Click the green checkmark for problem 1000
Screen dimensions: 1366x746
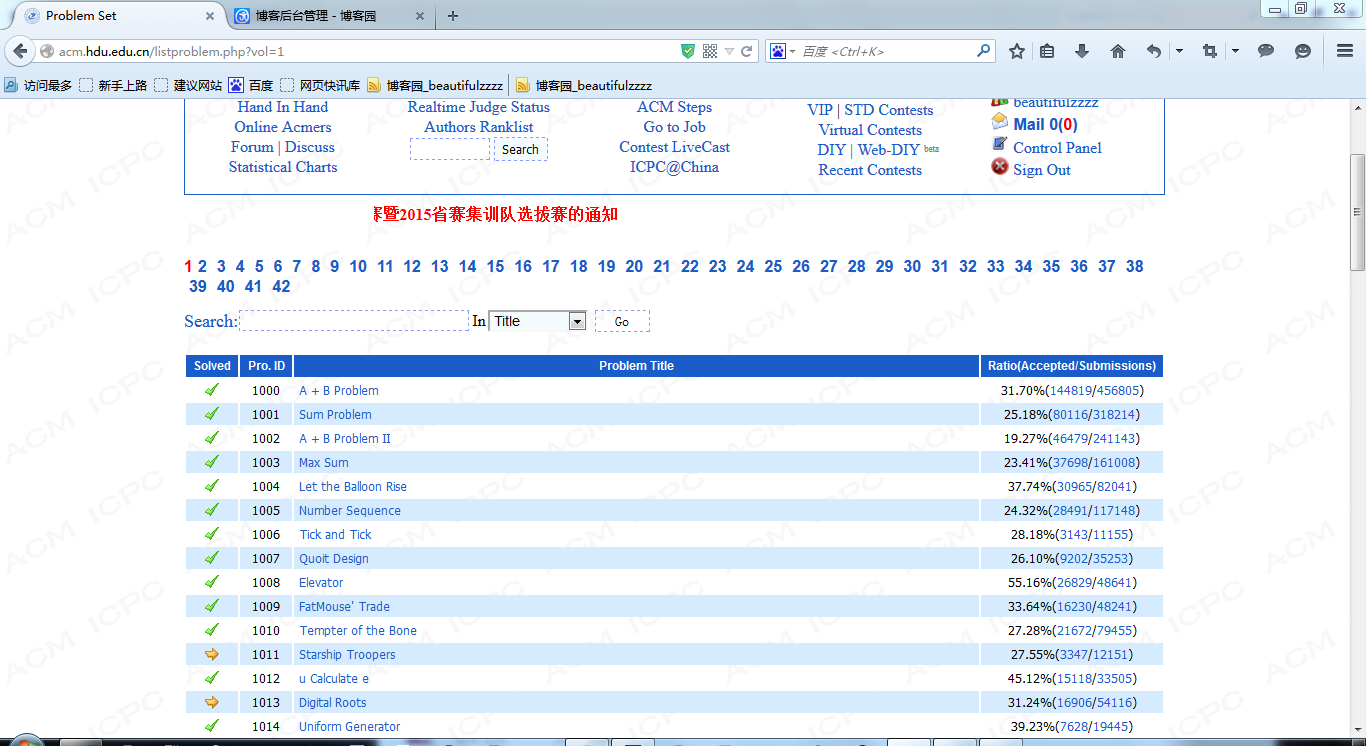pyautogui.click(x=212, y=390)
